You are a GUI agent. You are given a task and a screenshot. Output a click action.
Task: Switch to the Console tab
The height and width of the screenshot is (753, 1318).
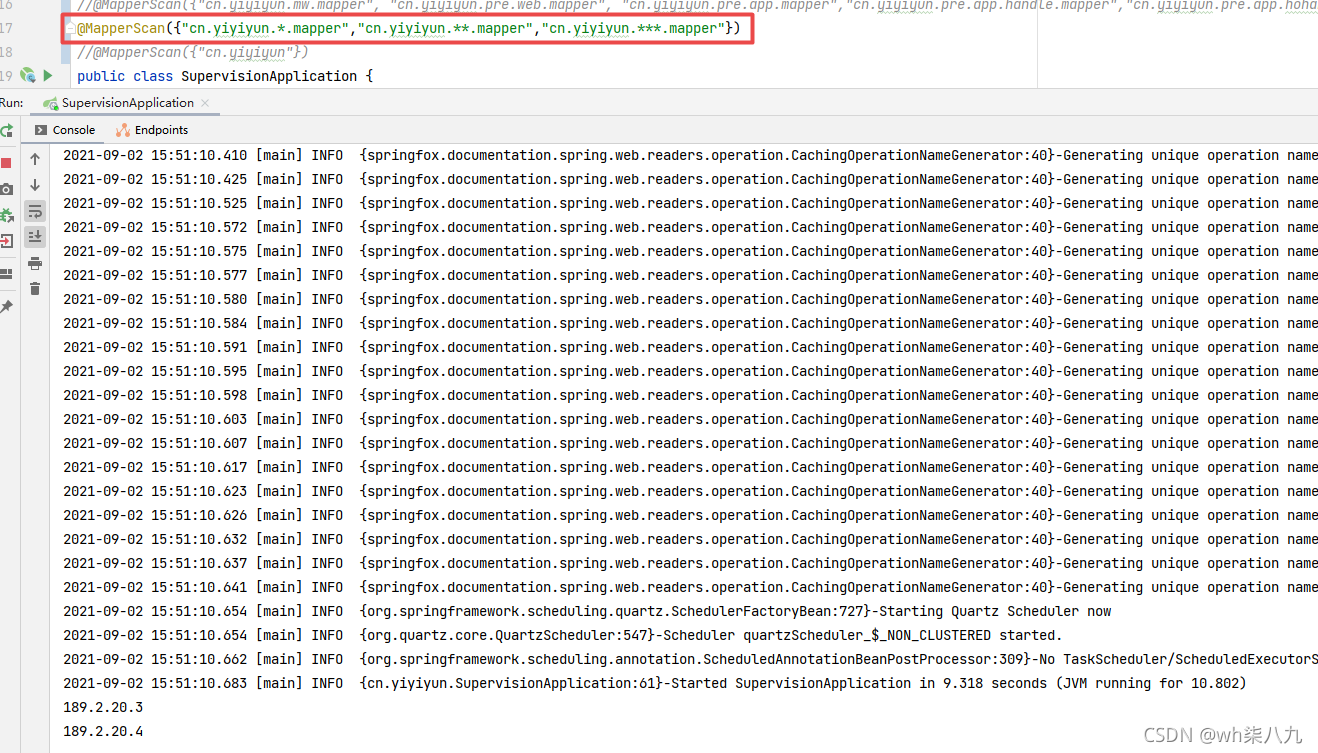coord(65,130)
